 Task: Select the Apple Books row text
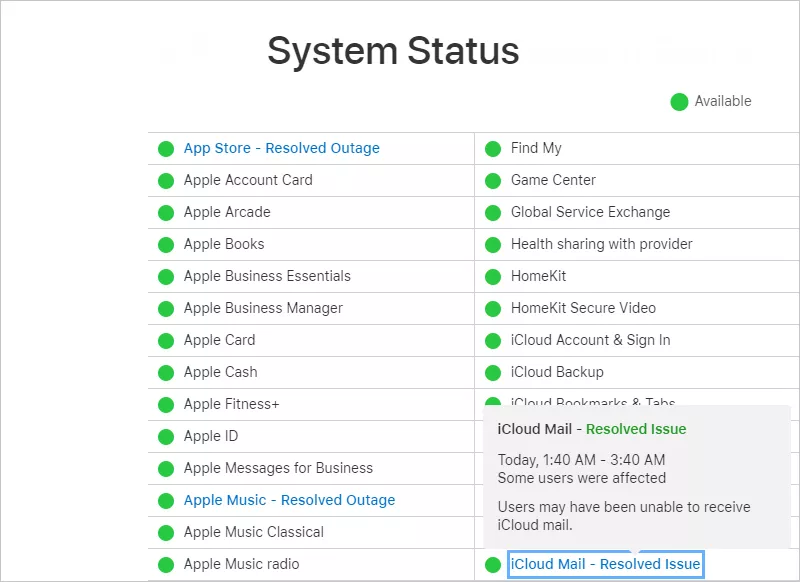(x=224, y=244)
